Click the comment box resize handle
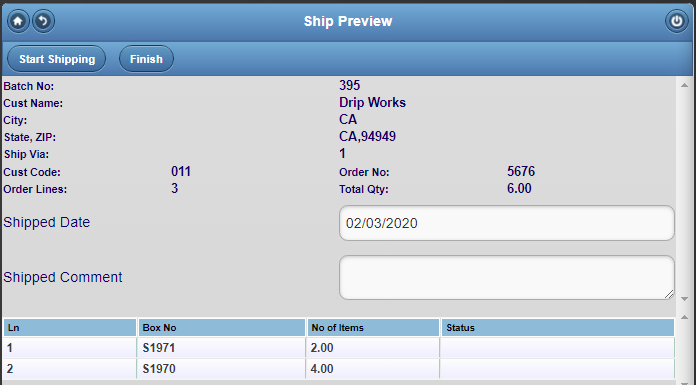This screenshot has height=385, width=696. click(669, 294)
